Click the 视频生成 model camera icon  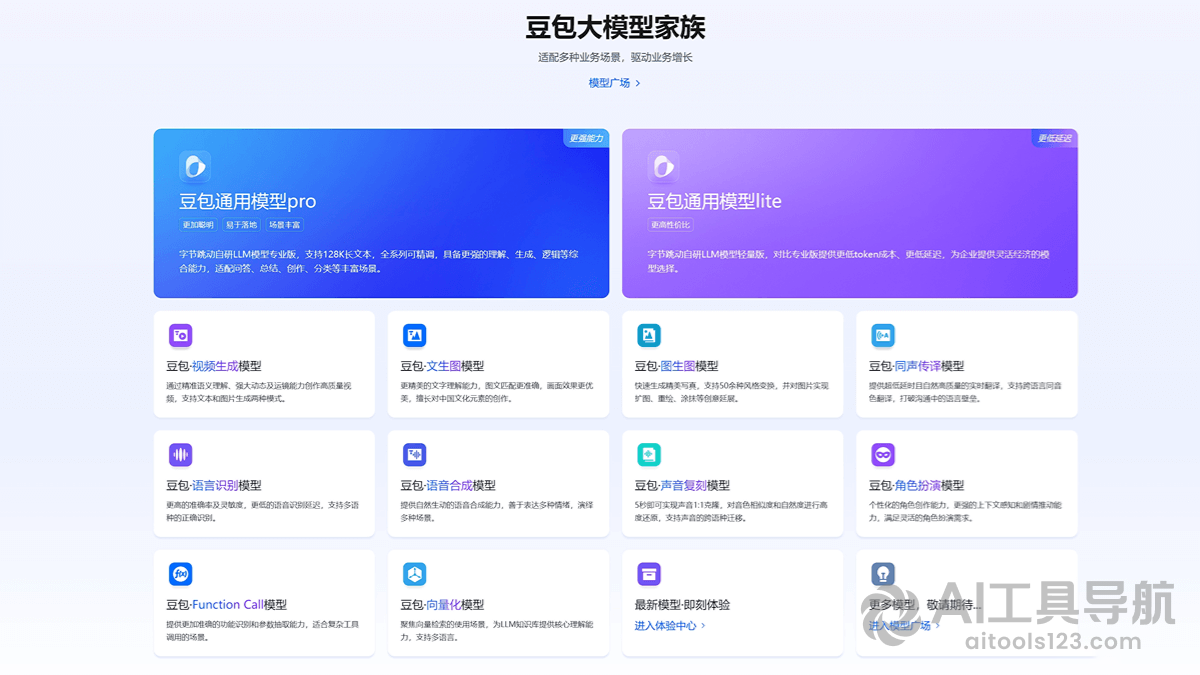coord(180,335)
